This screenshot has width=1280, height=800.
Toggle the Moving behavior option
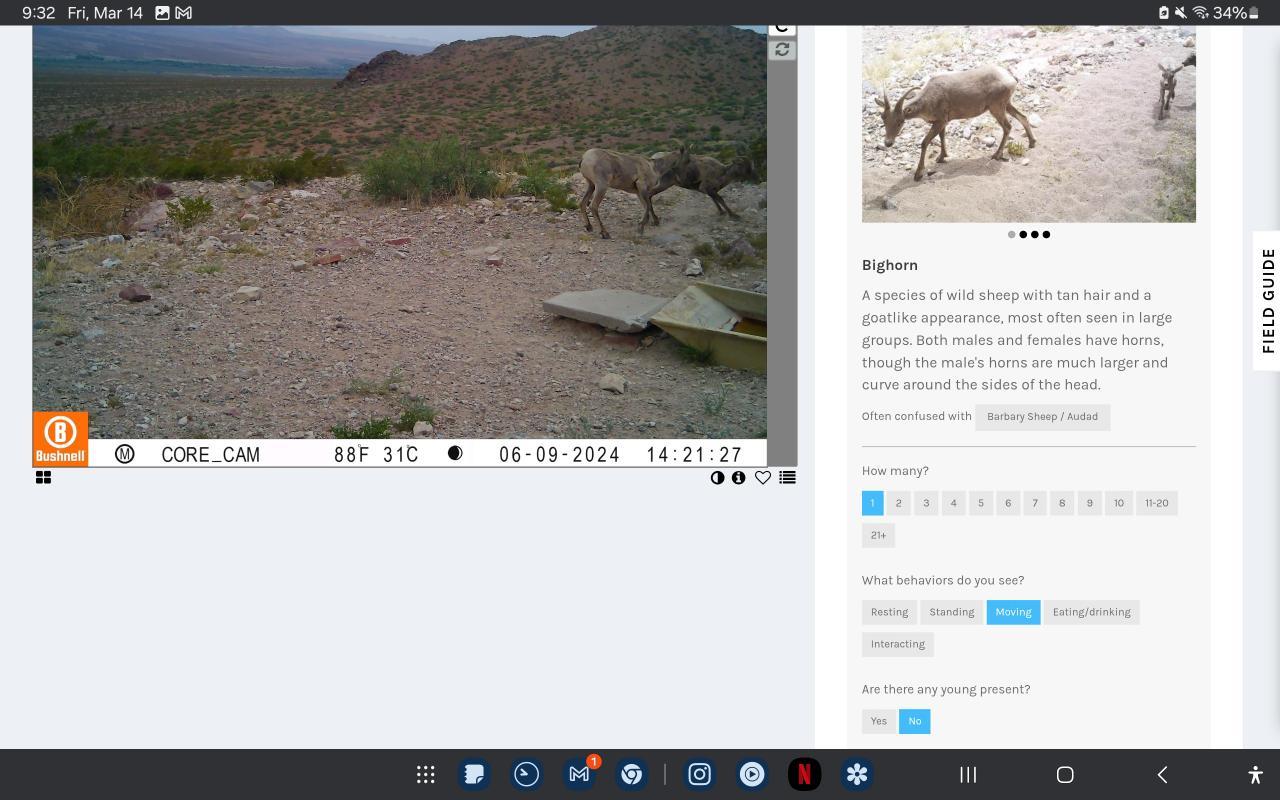(1013, 612)
